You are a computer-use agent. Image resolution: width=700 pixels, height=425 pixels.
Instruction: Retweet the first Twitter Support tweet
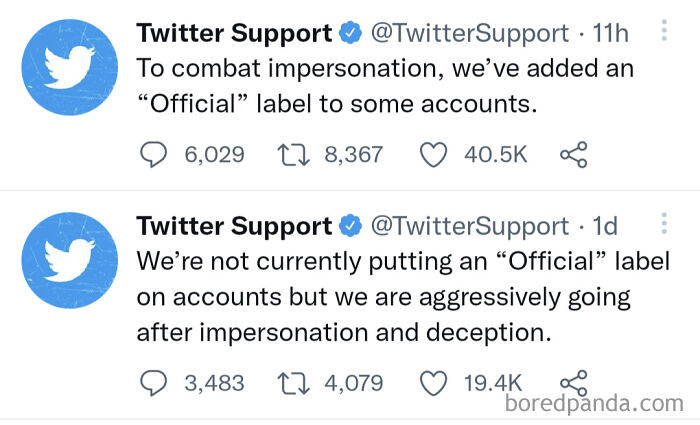291,154
